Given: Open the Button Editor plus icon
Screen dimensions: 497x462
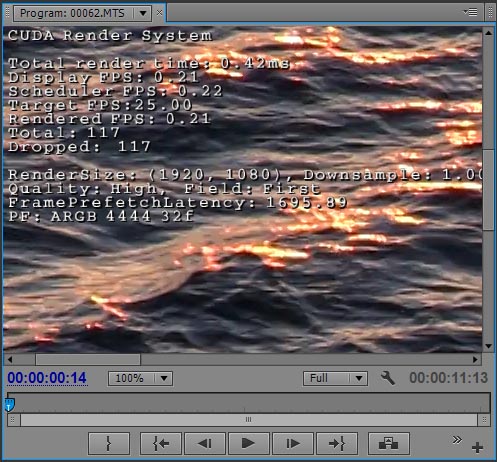Looking at the screenshot, I should click(477, 447).
